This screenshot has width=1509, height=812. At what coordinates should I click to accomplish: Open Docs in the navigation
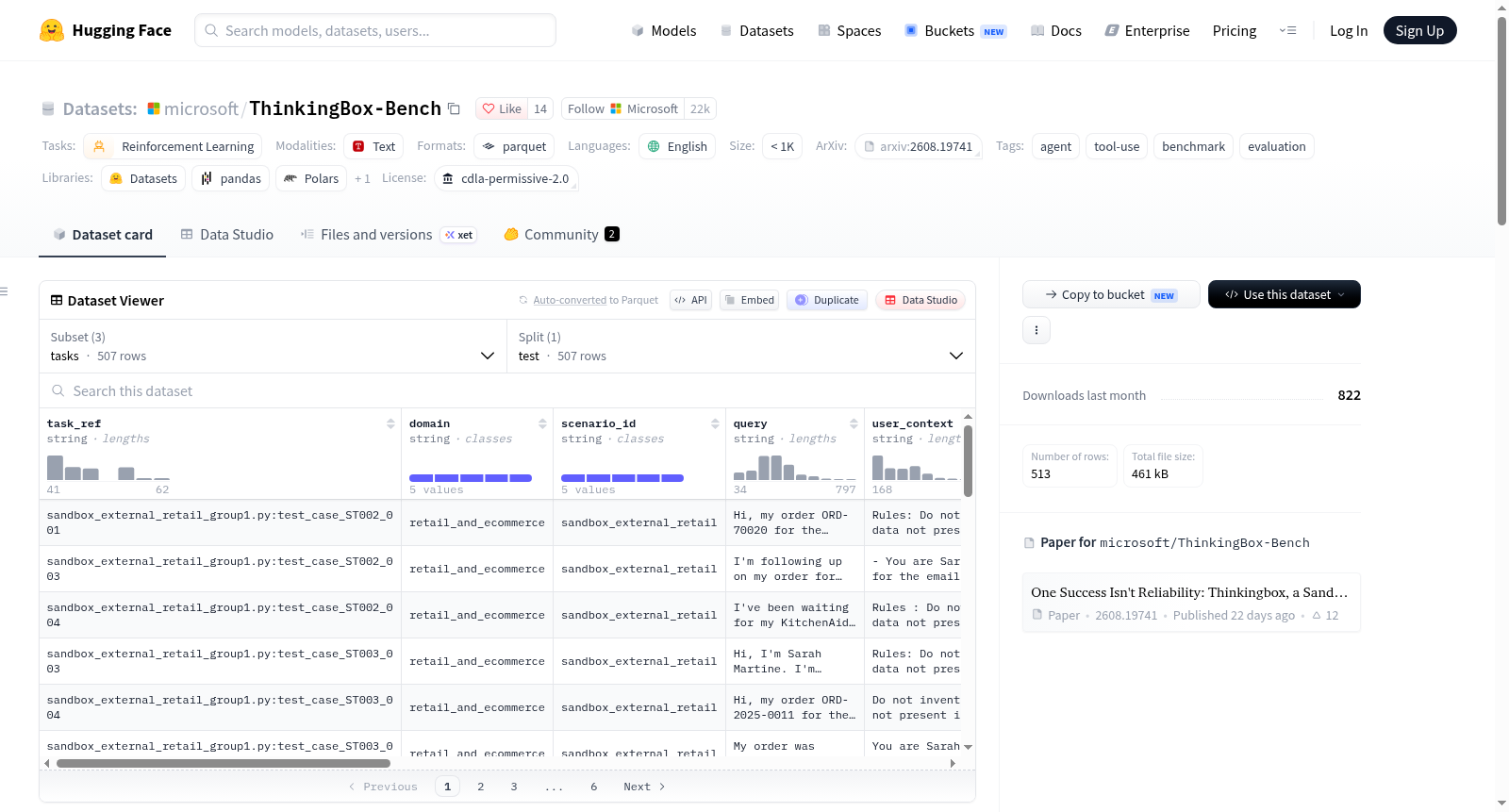click(1056, 30)
